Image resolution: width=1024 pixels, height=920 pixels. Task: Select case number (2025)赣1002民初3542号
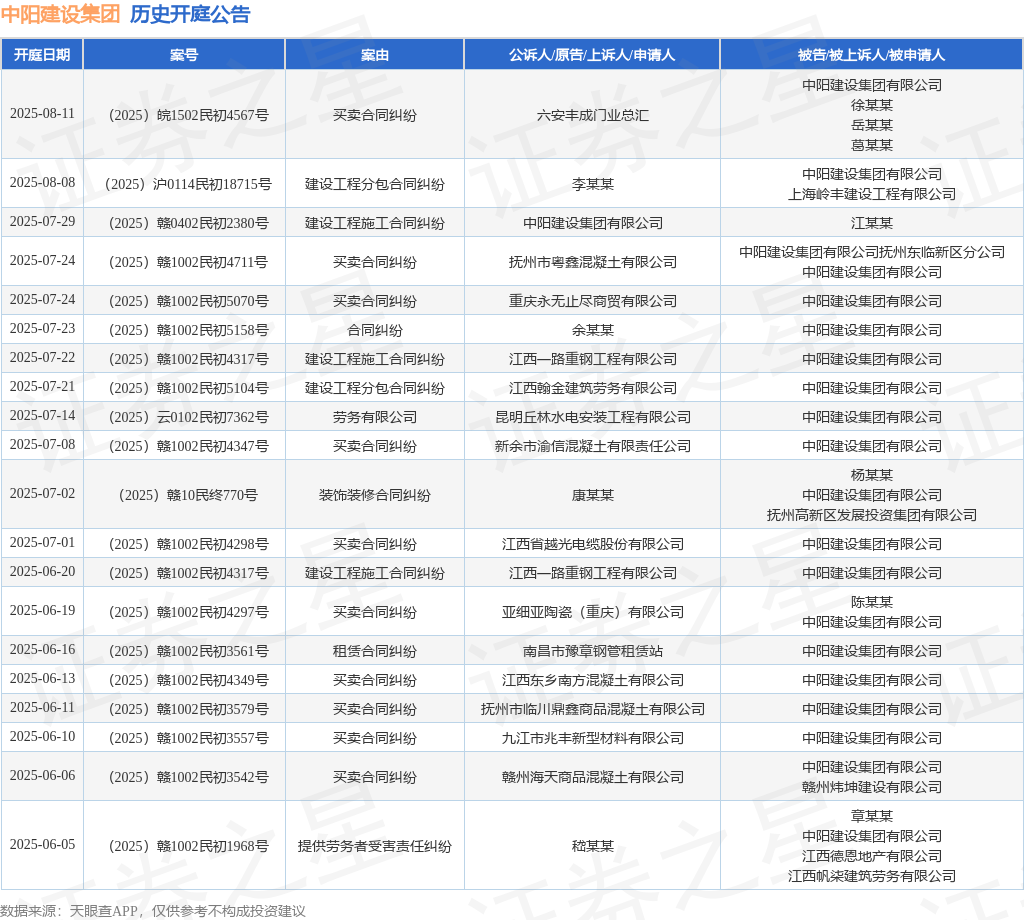pyautogui.click(x=188, y=778)
